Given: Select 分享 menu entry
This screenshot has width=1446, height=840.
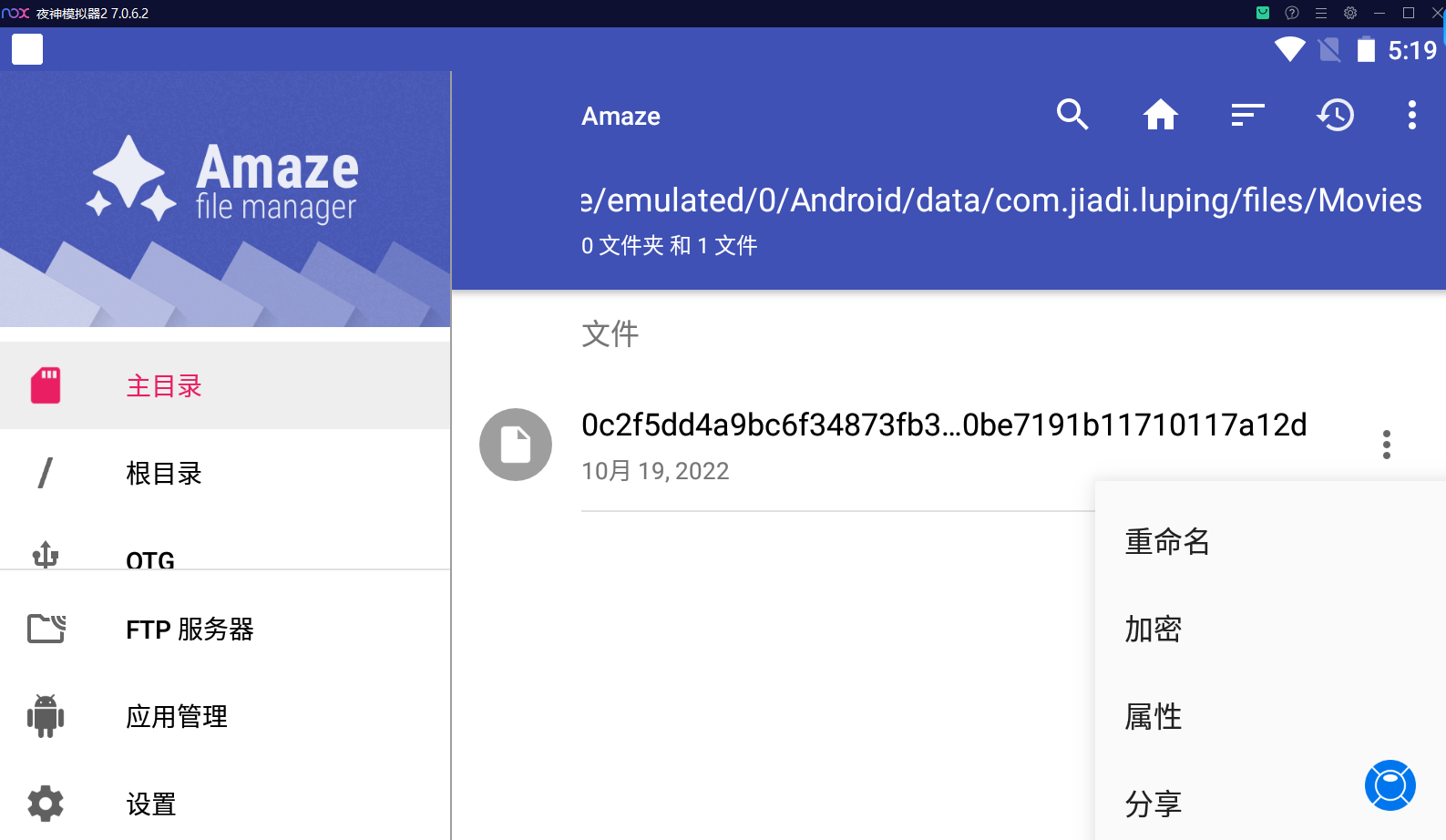Looking at the screenshot, I should tap(1154, 804).
